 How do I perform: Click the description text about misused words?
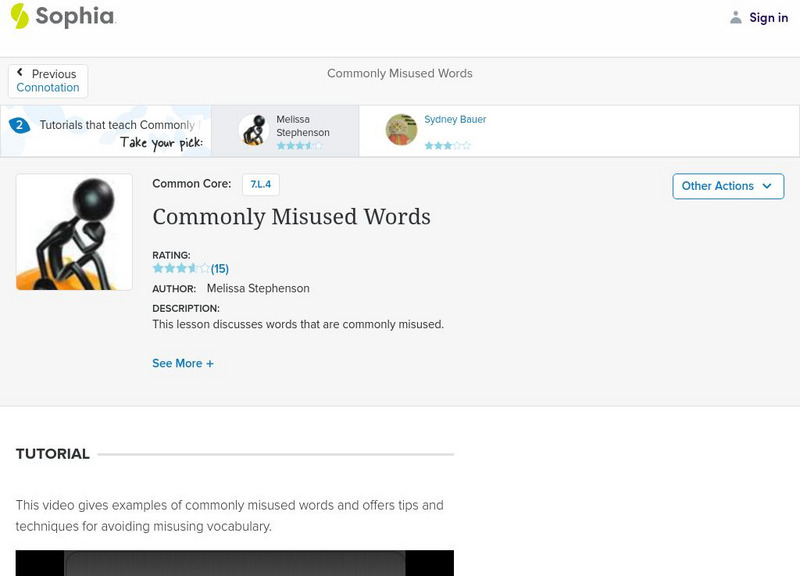point(298,324)
